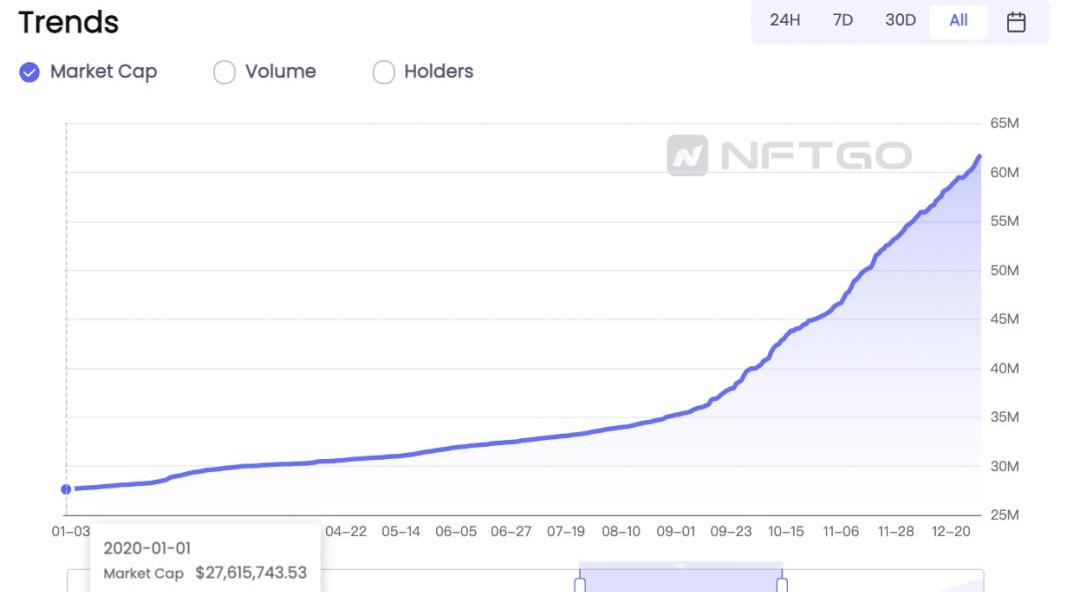Click the NFTGO watermark logo
Viewport: 1080px width, 592px height.
coord(790,156)
